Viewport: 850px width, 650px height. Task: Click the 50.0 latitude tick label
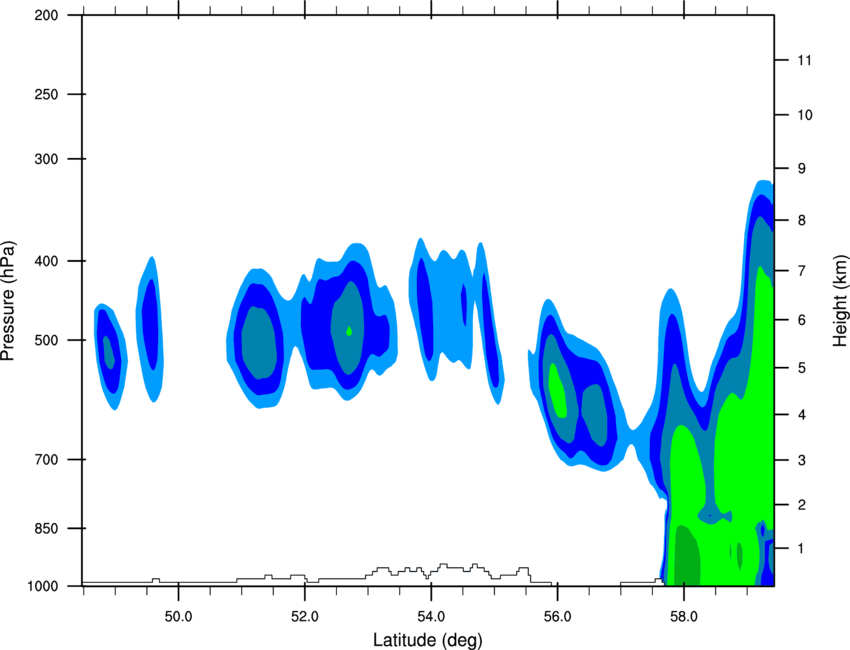click(178, 617)
